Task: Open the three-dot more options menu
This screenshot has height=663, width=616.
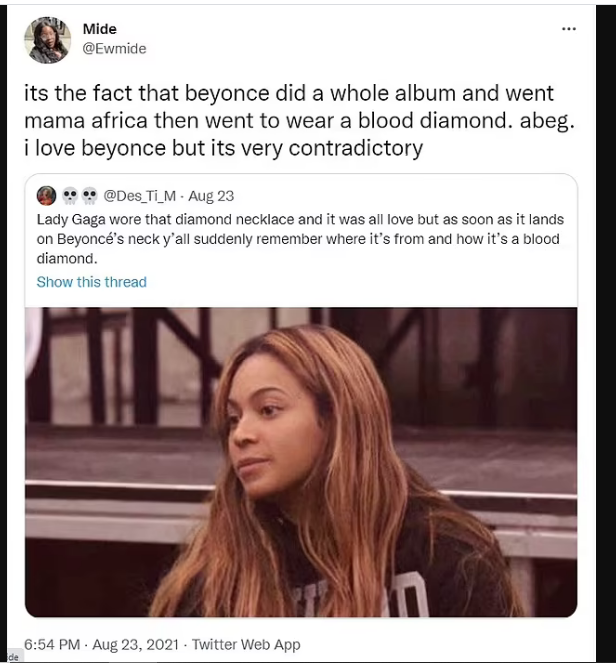Action: pyautogui.click(x=569, y=29)
